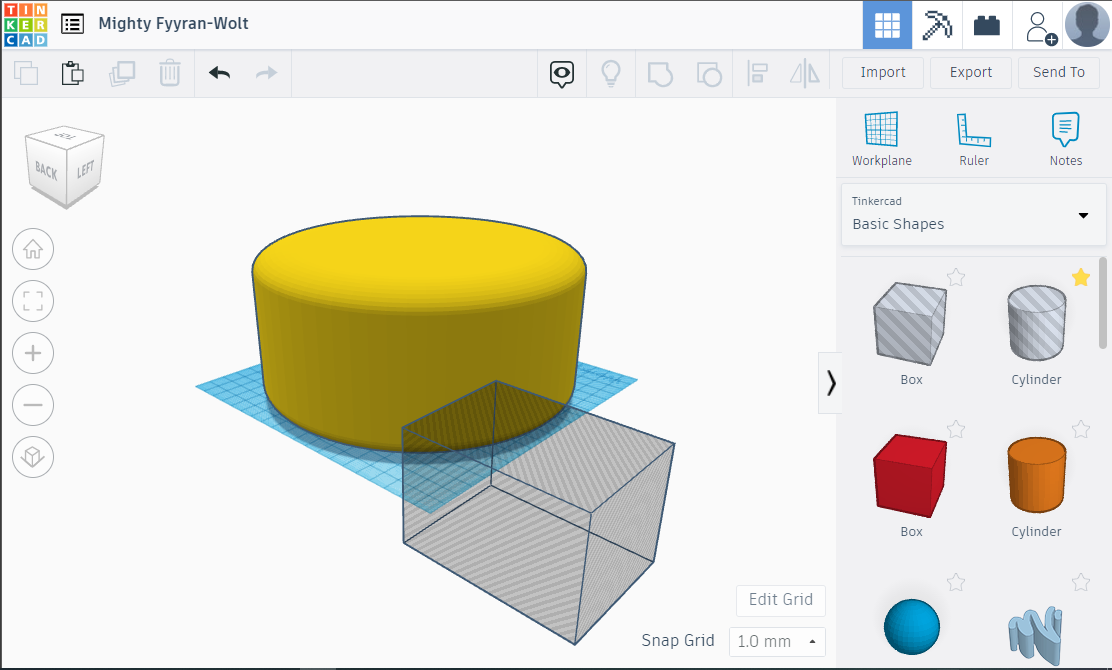The width and height of the screenshot is (1112, 670).
Task: Open the Snap Grid 1.0 mm dropdown
Action: [777, 642]
